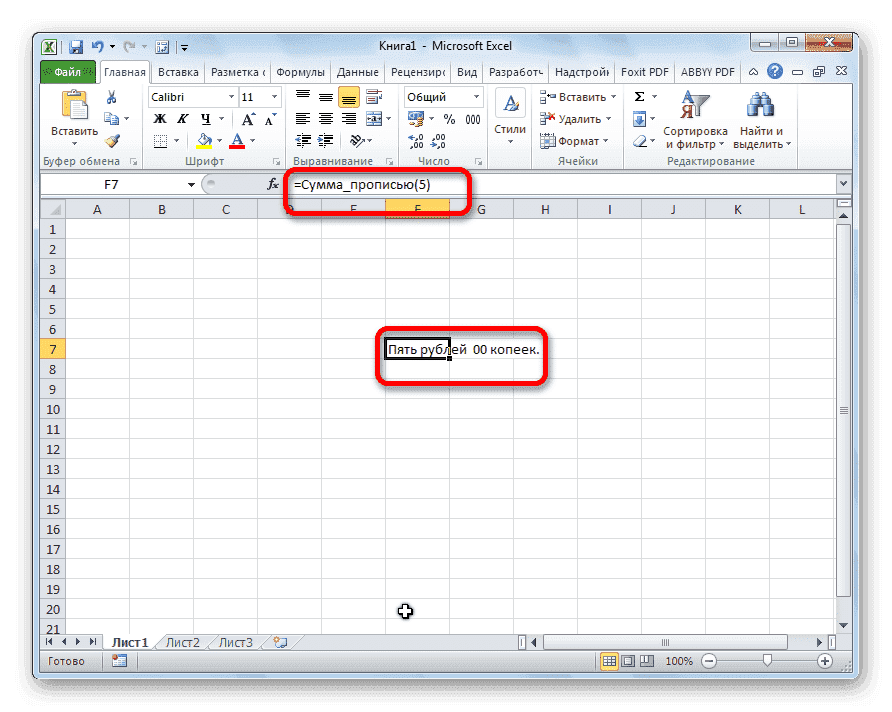Cut the selection with the Scissors icon
892x712 pixels.
pos(109,97)
